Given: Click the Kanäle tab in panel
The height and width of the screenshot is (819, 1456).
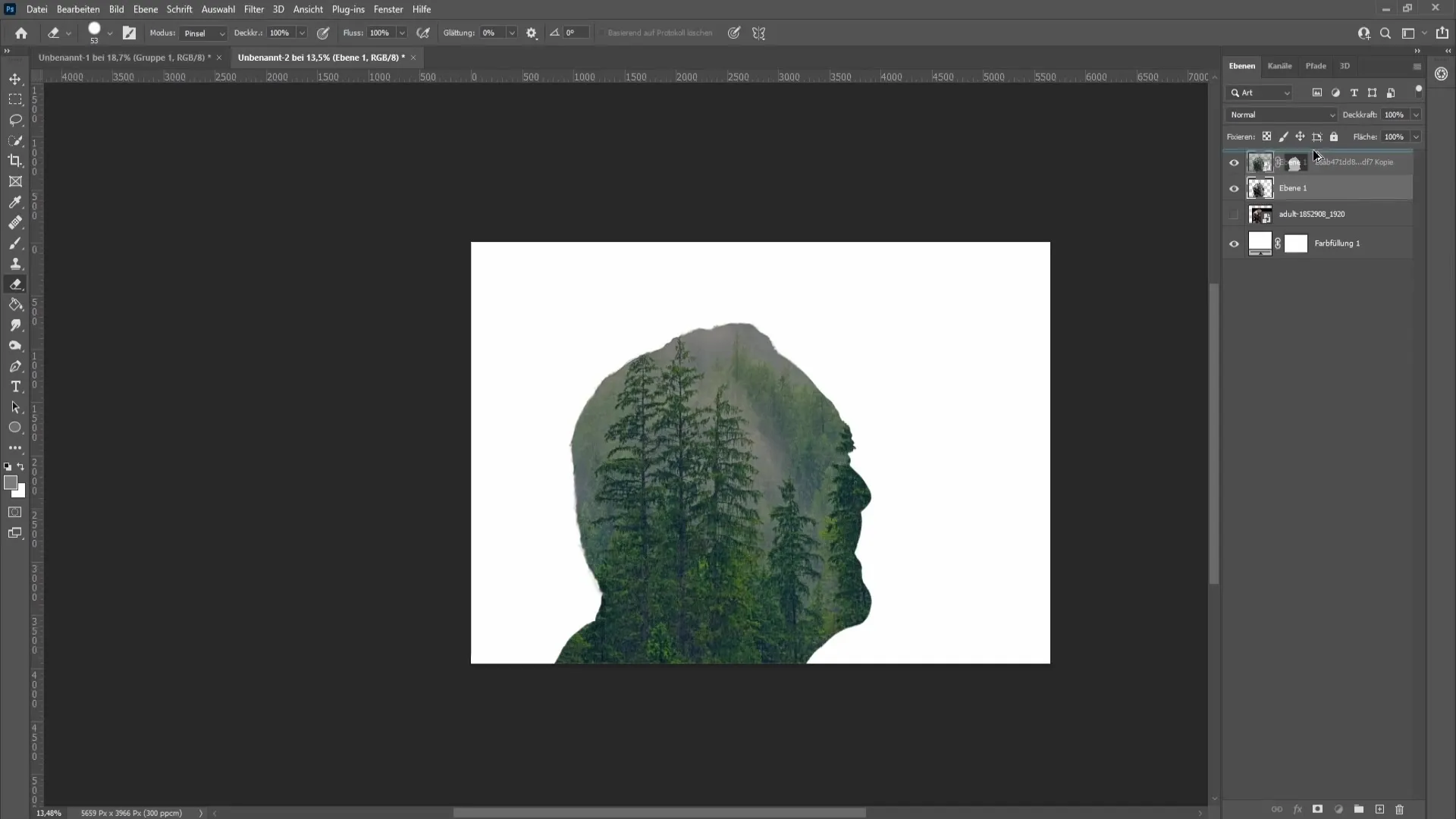Looking at the screenshot, I should [x=1279, y=65].
